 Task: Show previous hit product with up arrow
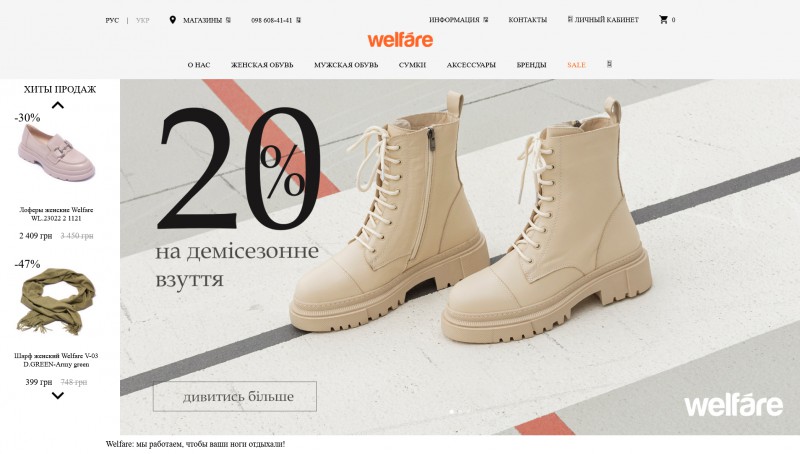pos(58,105)
